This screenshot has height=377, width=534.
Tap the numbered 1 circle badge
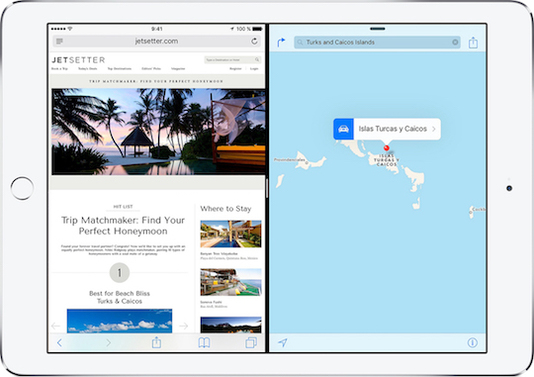click(120, 272)
